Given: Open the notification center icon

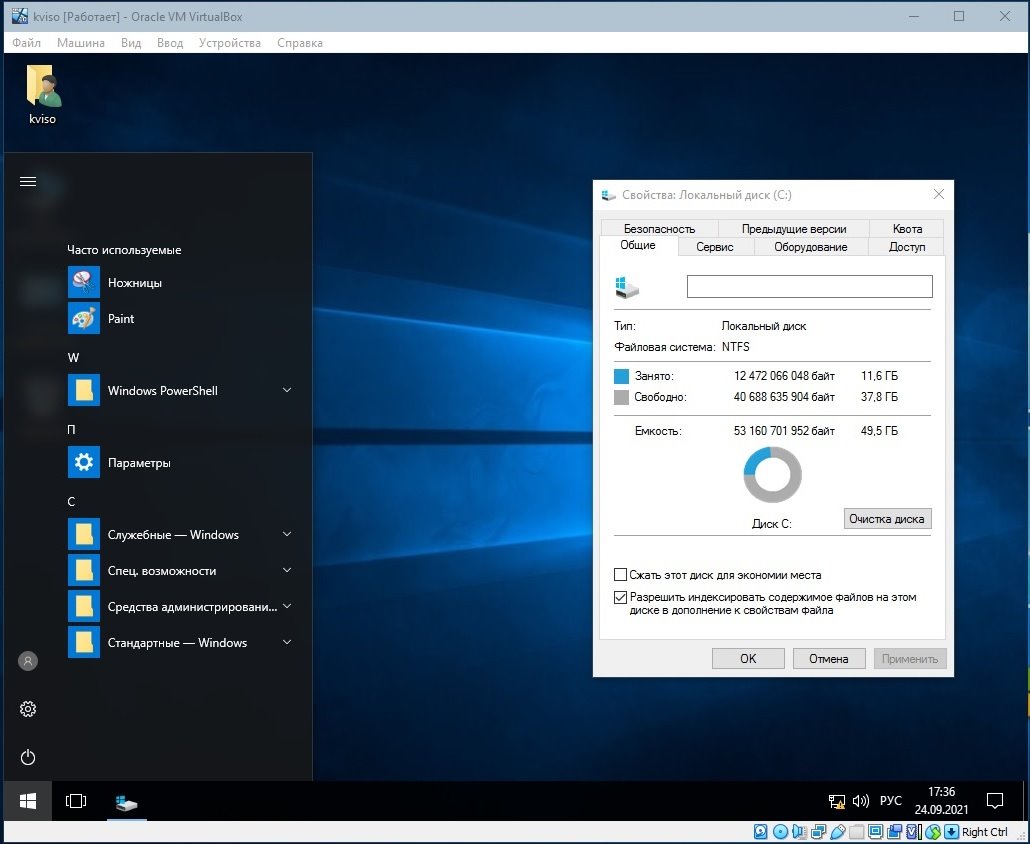Looking at the screenshot, I should click(x=995, y=801).
